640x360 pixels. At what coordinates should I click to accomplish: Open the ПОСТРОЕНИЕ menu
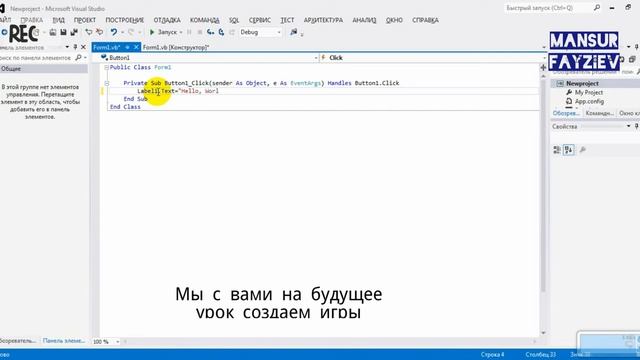(x=124, y=20)
